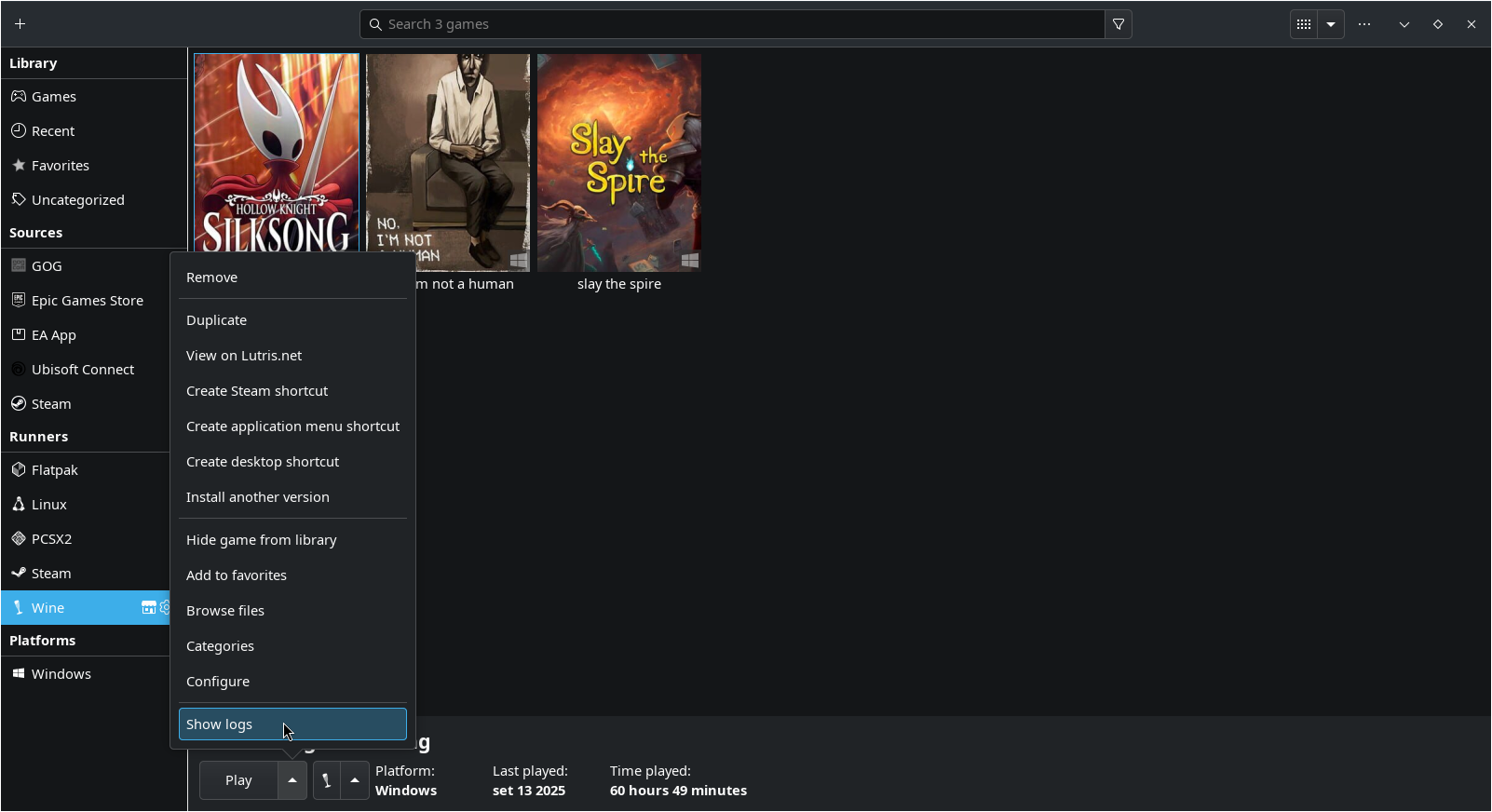Viewport: 1492px width, 812px height.
Task: Open Wine version manager store icon
Action: [x=148, y=608]
